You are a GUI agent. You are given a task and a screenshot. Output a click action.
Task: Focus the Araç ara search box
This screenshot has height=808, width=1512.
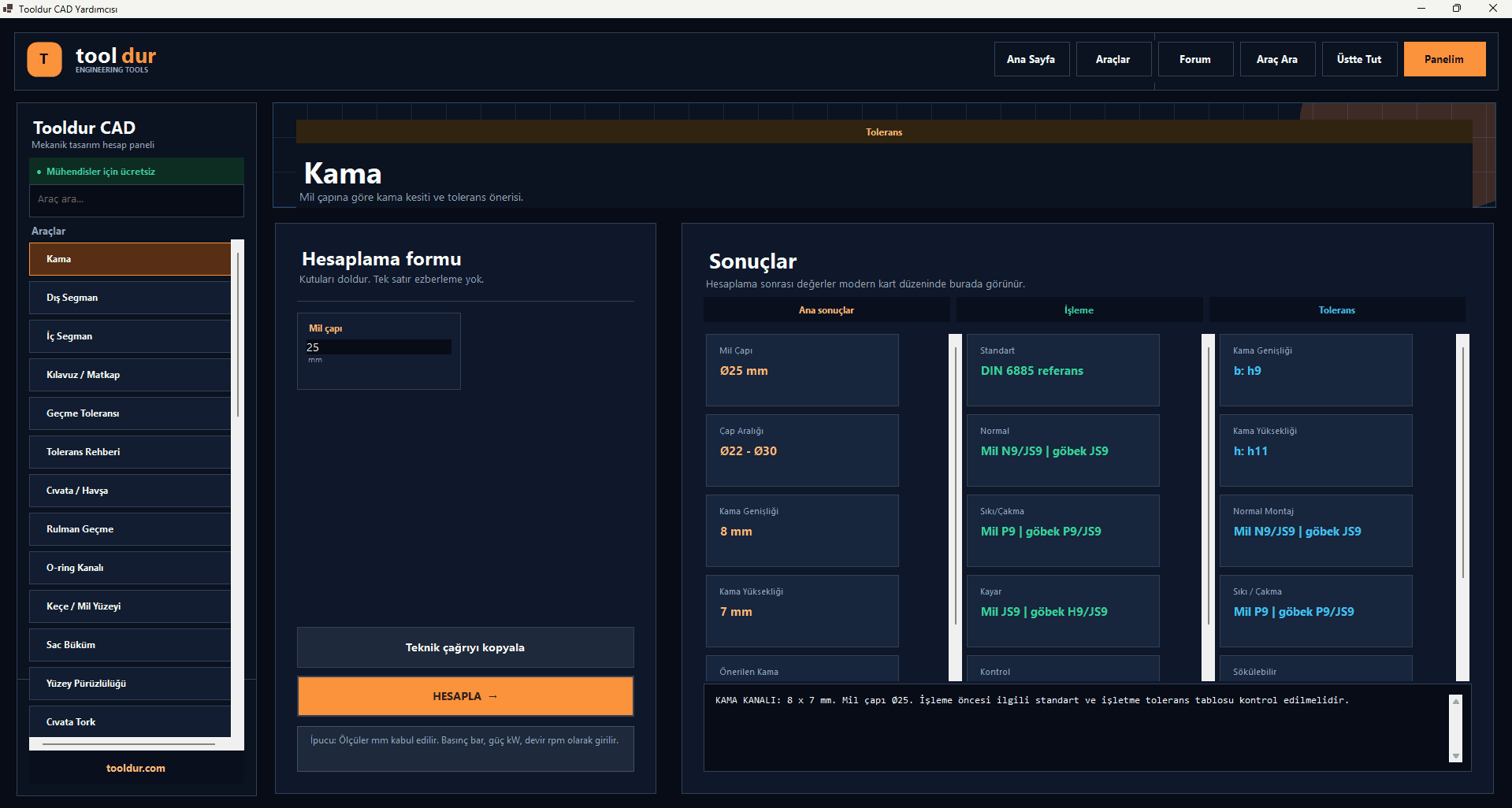click(x=136, y=199)
